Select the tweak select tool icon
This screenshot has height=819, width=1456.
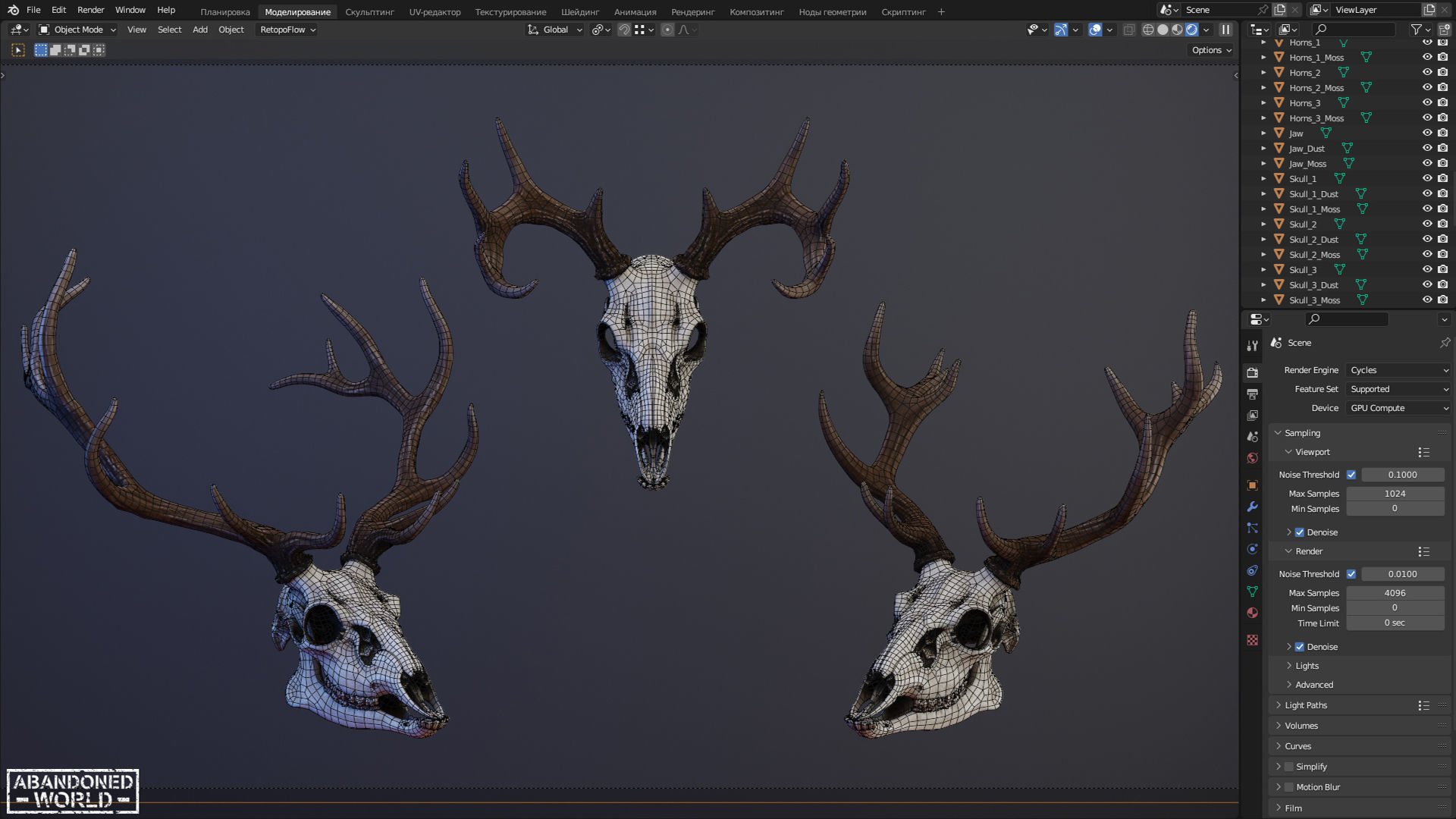click(x=18, y=50)
